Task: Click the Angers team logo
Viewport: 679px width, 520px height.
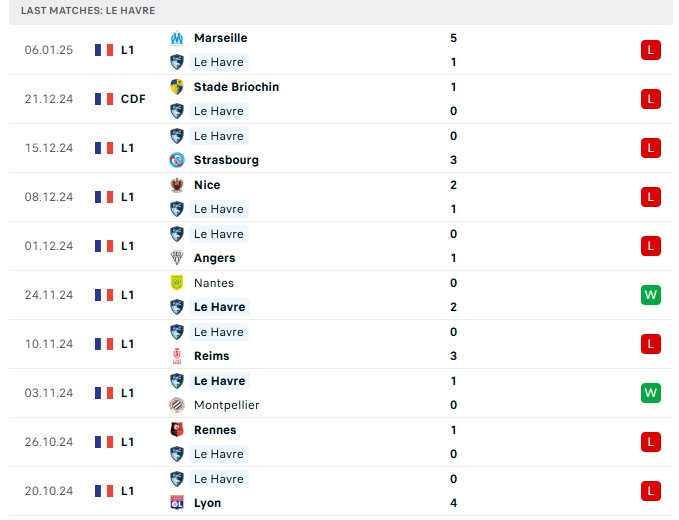Action: coord(177,258)
